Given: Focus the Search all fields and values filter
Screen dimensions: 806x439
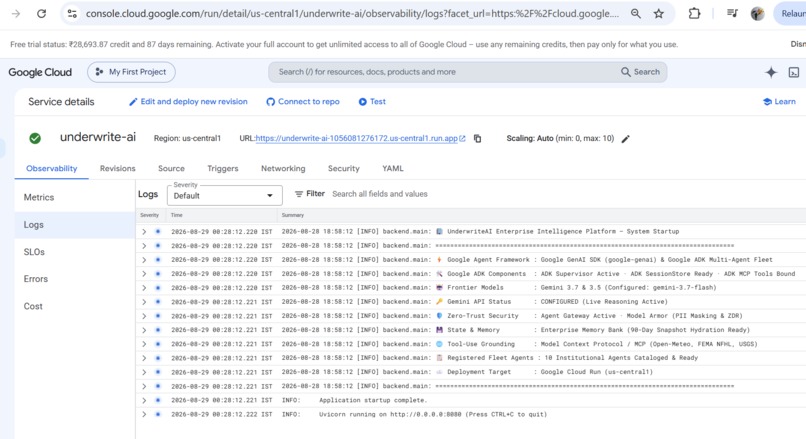Looking at the screenshot, I should (380, 194).
